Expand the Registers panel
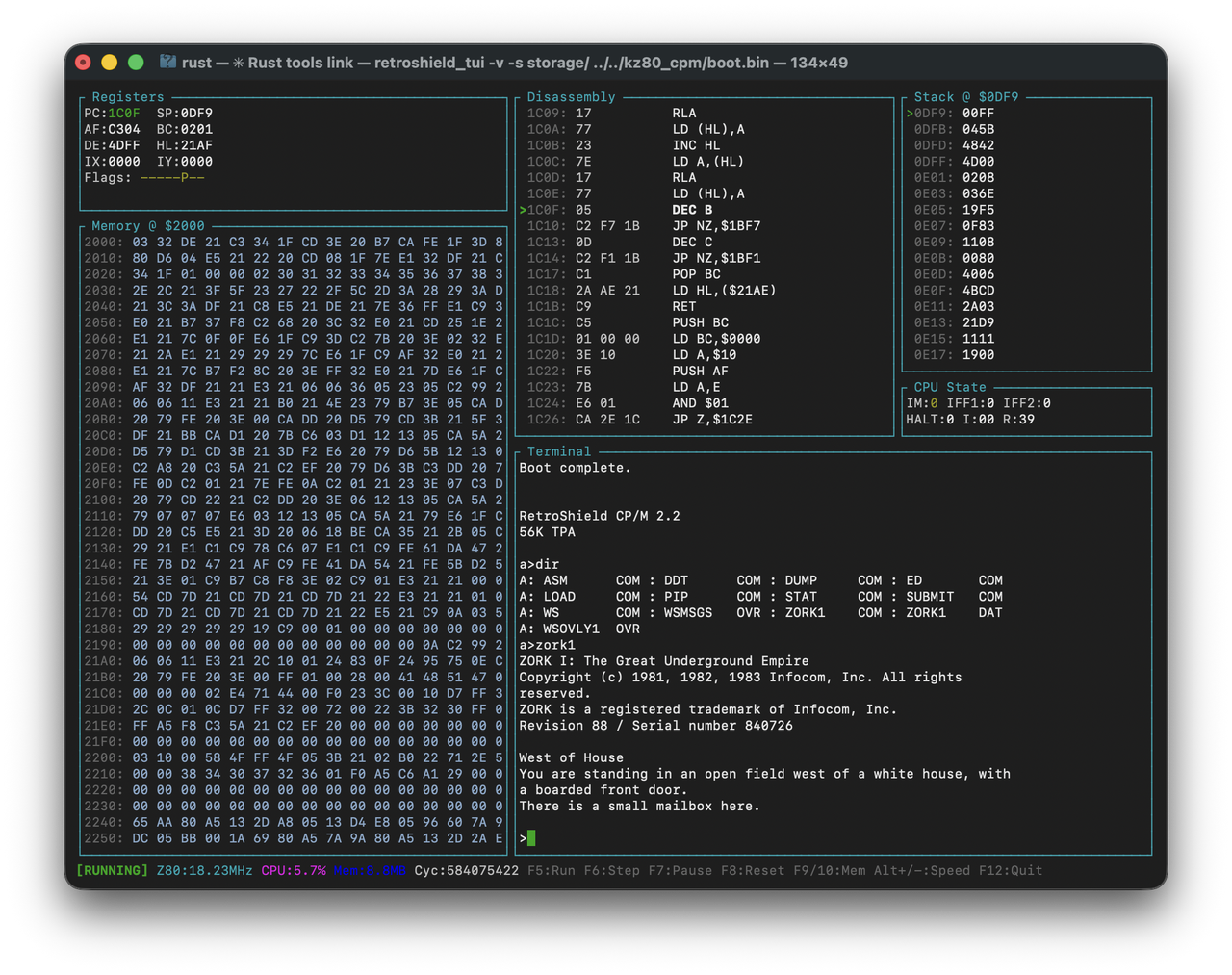 [126, 96]
